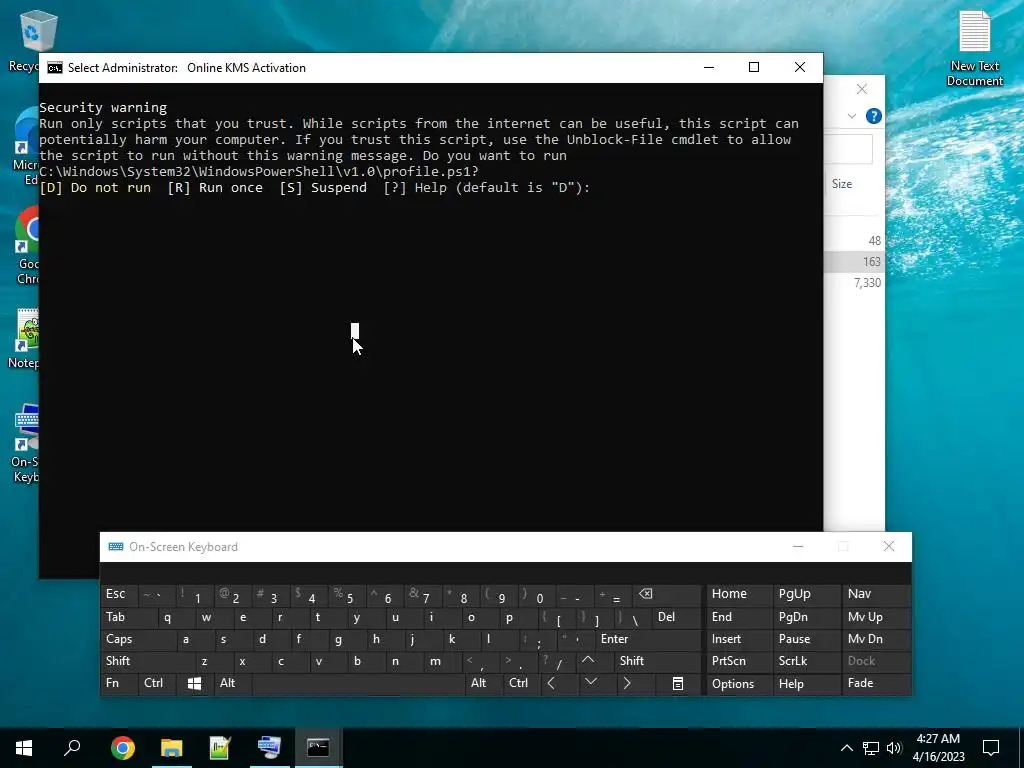Tap the S key on the keyboard
Image resolution: width=1024 pixels, height=768 pixels.
tap(232, 639)
